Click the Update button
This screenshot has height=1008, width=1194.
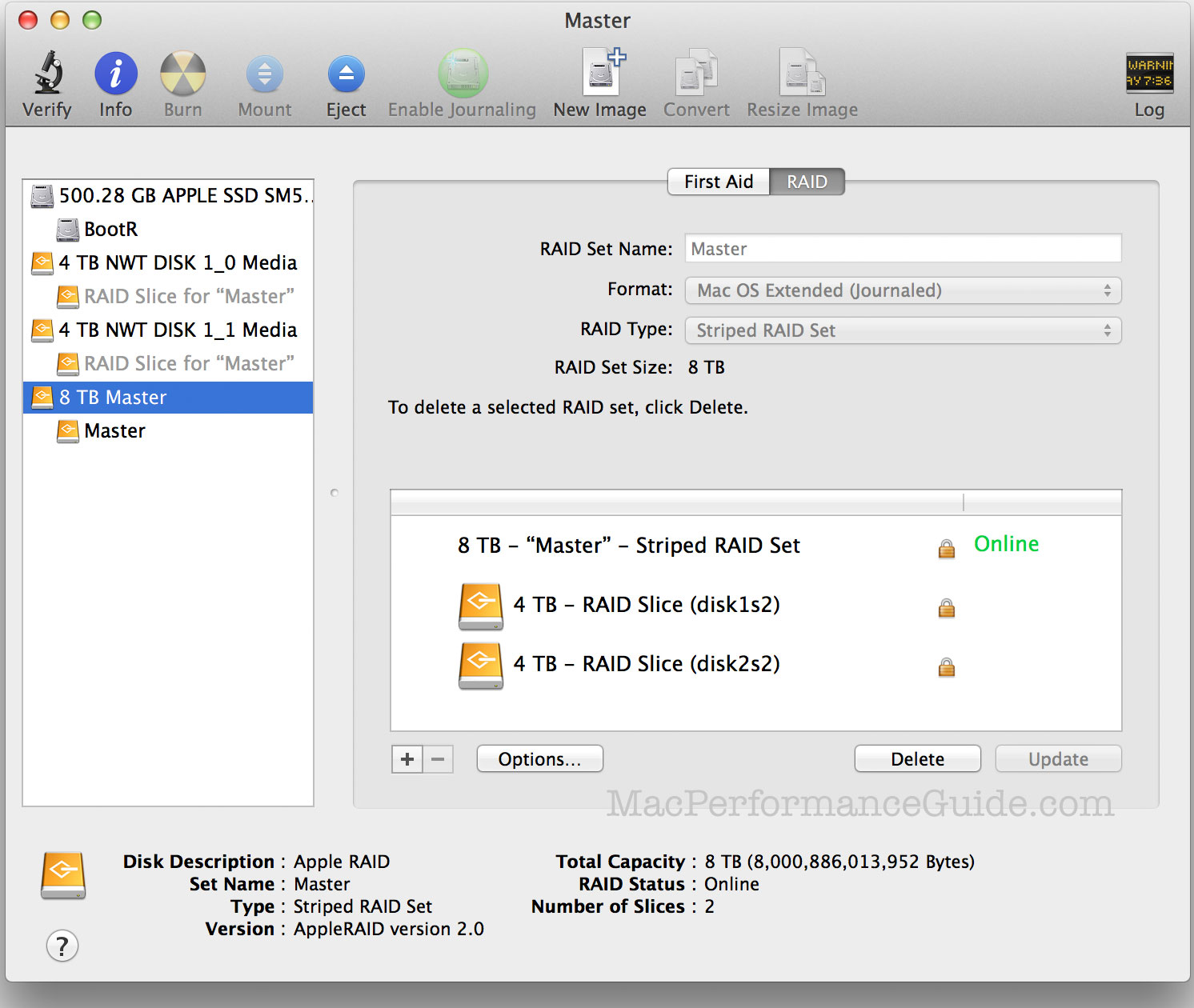(x=1059, y=759)
